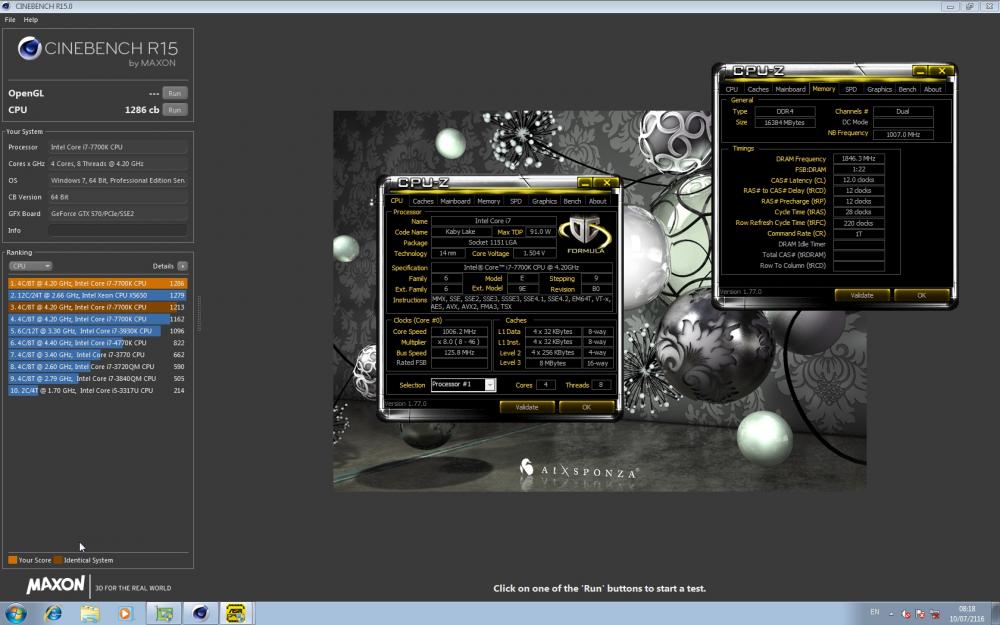Select the Core i7-3840QM ranking row

point(98,379)
